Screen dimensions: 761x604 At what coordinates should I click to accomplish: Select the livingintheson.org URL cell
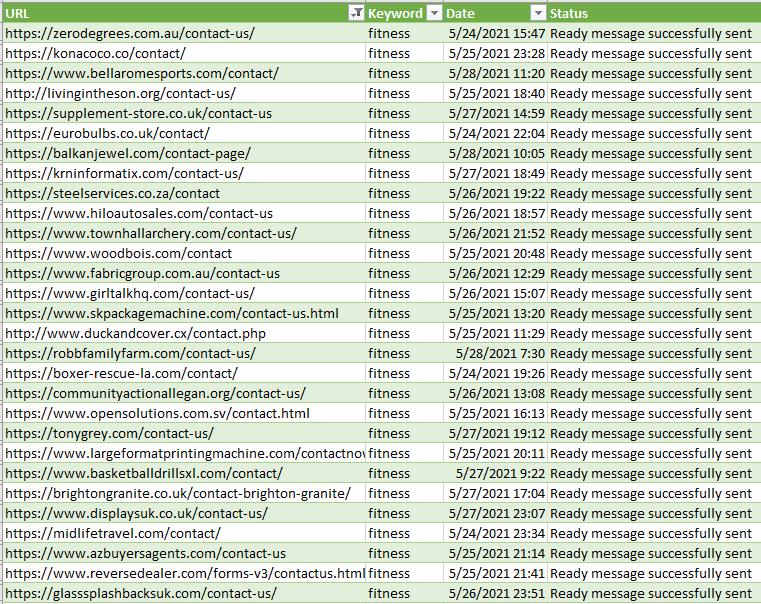[x=184, y=93]
